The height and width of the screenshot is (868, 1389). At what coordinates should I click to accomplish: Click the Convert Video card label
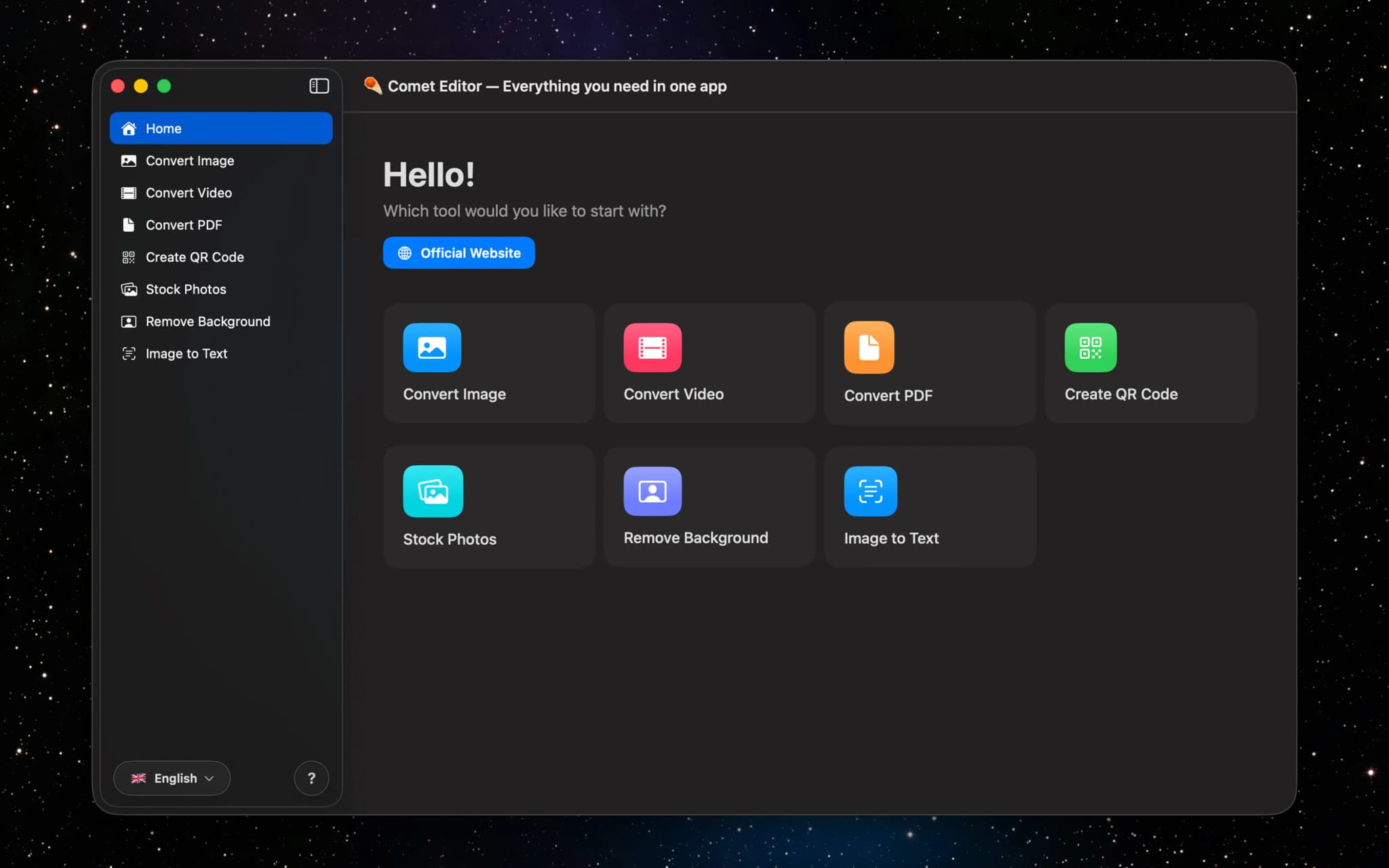pyautogui.click(x=673, y=394)
